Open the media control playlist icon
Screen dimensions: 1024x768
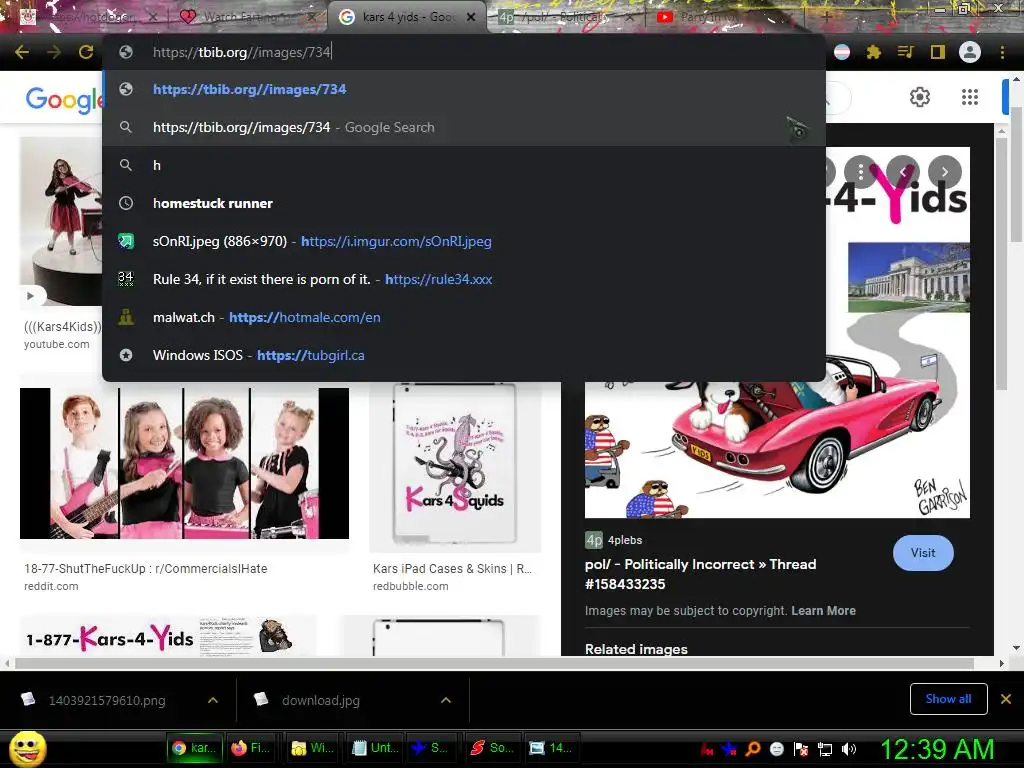[x=905, y=52]
